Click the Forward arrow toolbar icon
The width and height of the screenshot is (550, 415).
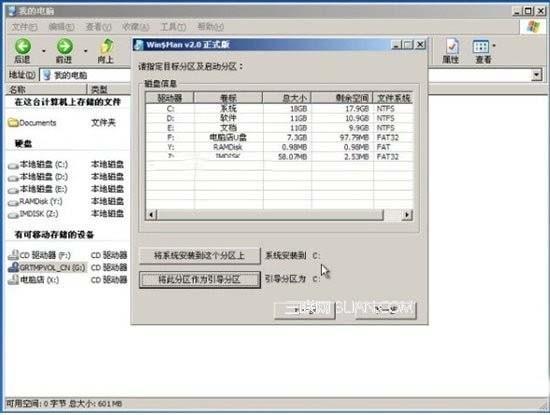65,46
